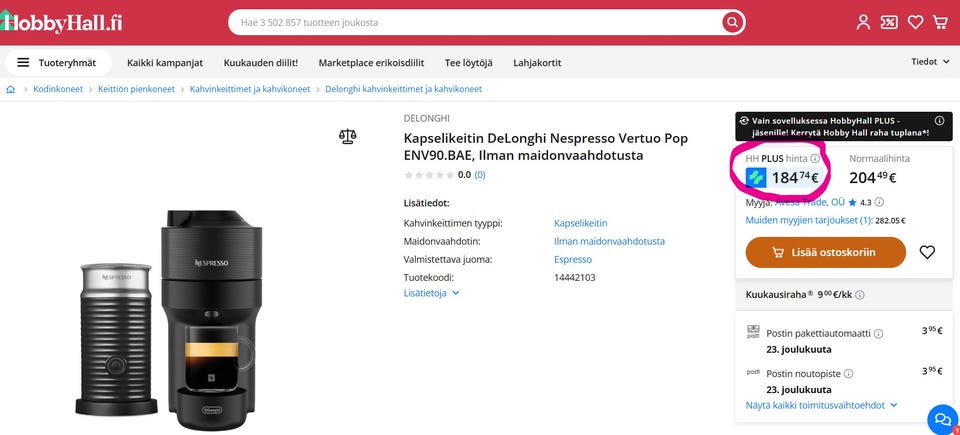The width and height of the screenshot is (960, 435).
Task: Click the Kapselikeitin attribute link
Action: coord(580,223)
